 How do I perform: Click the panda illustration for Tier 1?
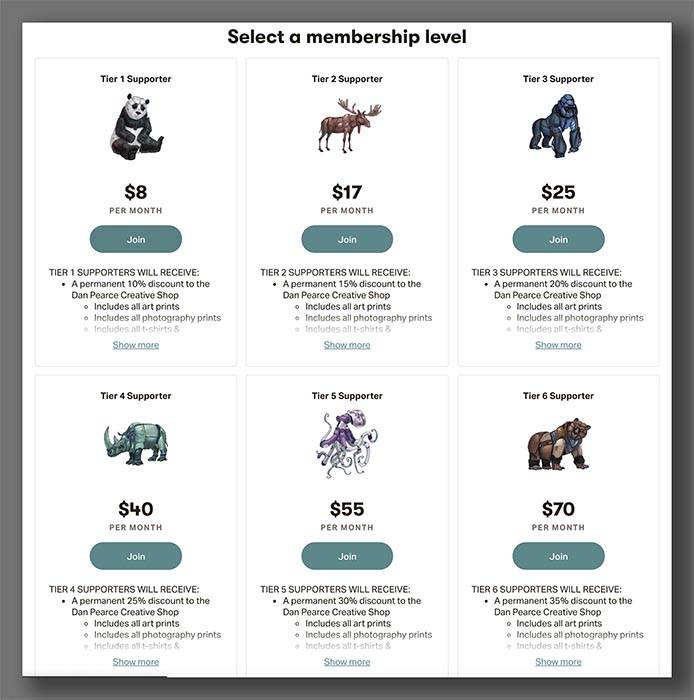[x=136, y=126]
